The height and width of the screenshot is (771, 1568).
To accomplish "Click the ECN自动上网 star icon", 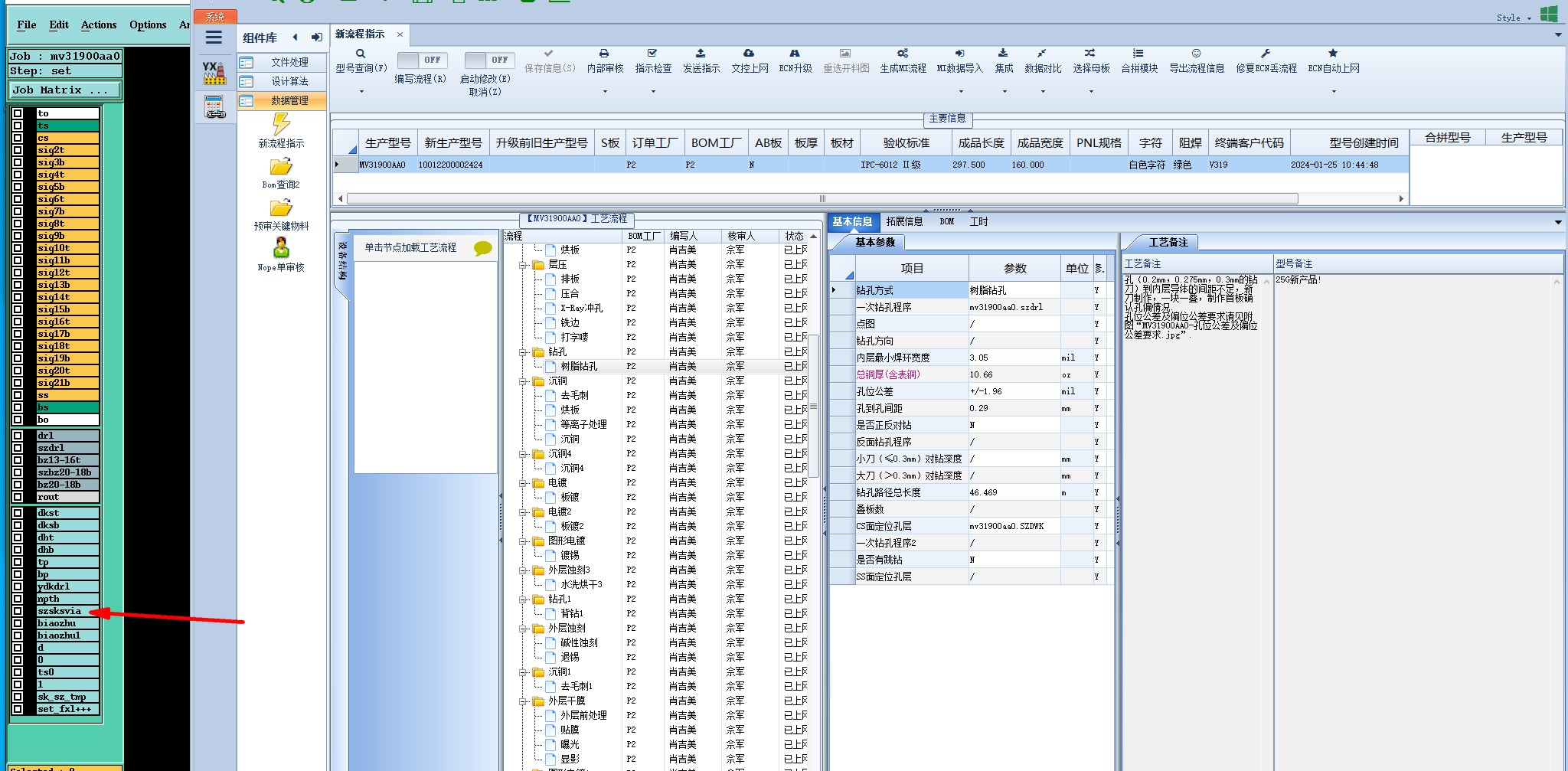I will click(1333, 54).
